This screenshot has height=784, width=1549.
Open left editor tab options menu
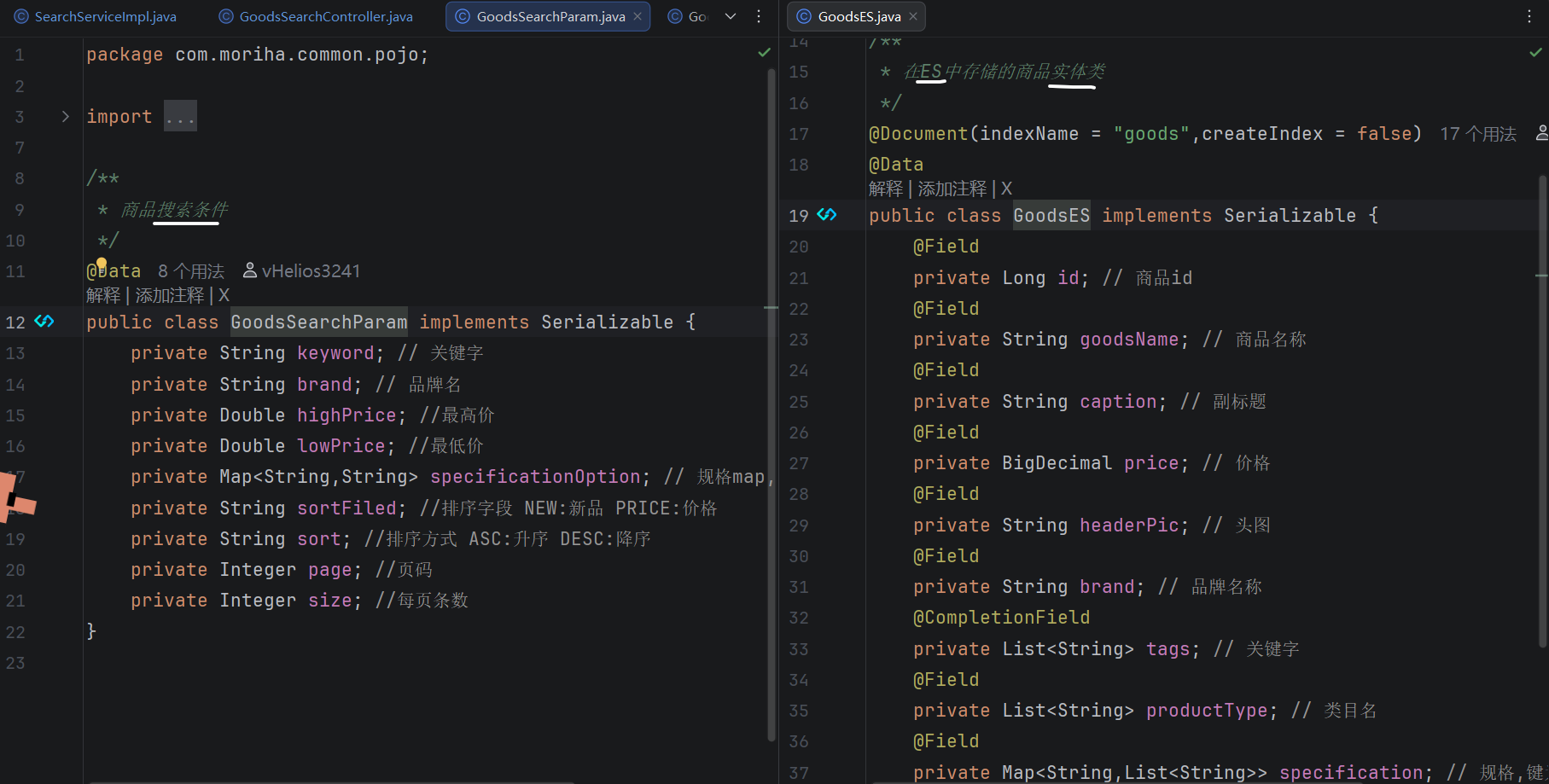coord(759,16)
